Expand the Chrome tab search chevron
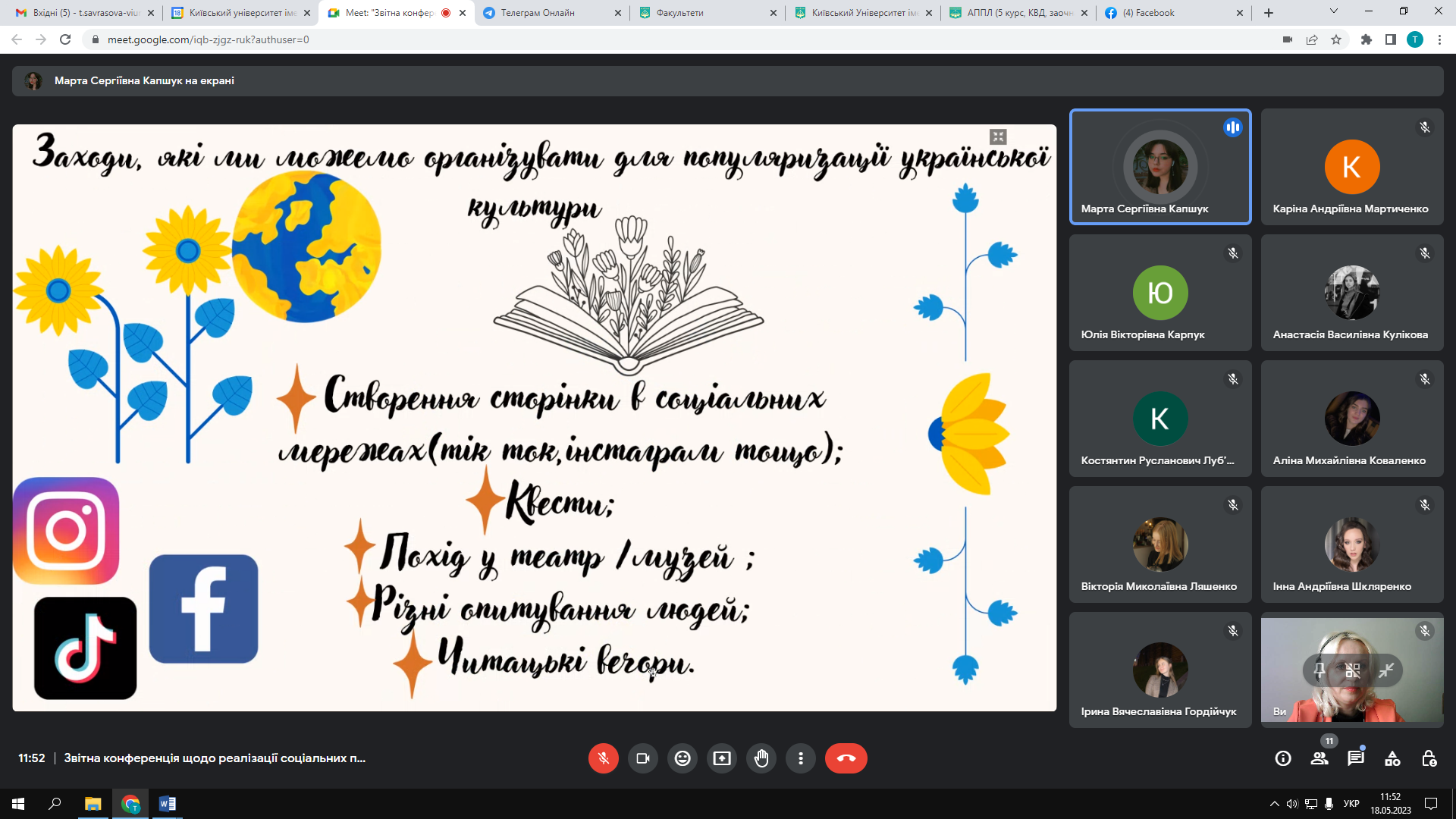This screenshot has height=819, width=1456. tap(1333, 11)
